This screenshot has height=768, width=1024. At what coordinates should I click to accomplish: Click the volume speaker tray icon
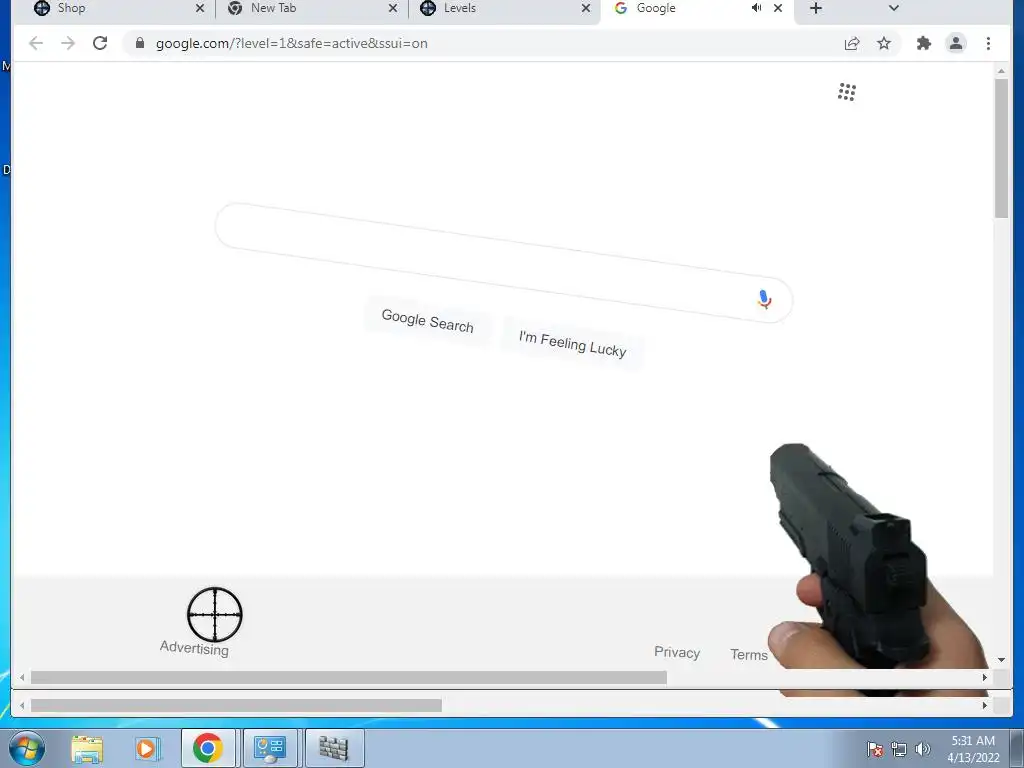pyautogui.click(x=923, y=749)
